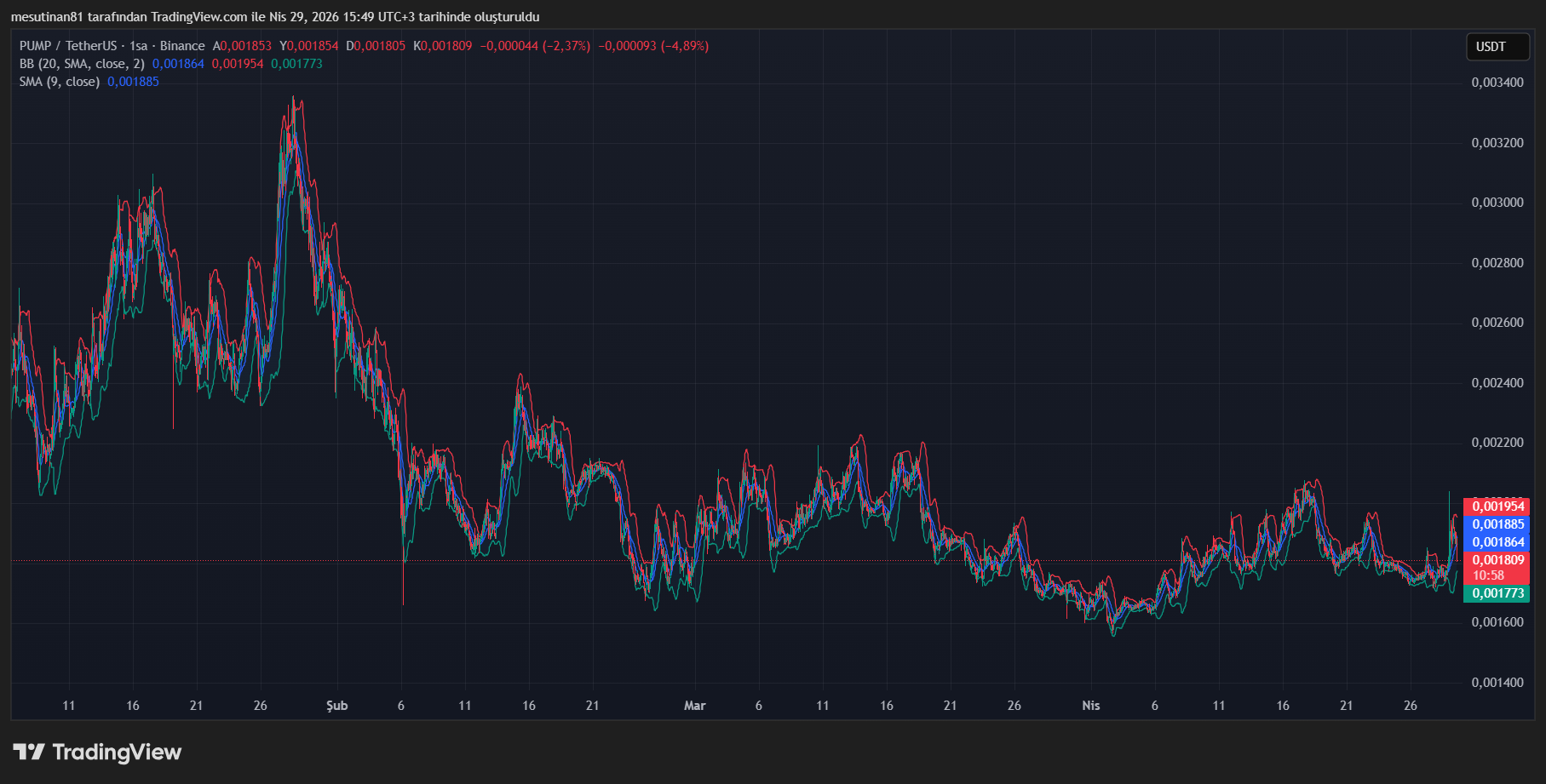Select the SMA (9, close) indicator legend
Image resolution: width=1546 pixels, height=784 pixels.
click(60, 82)
